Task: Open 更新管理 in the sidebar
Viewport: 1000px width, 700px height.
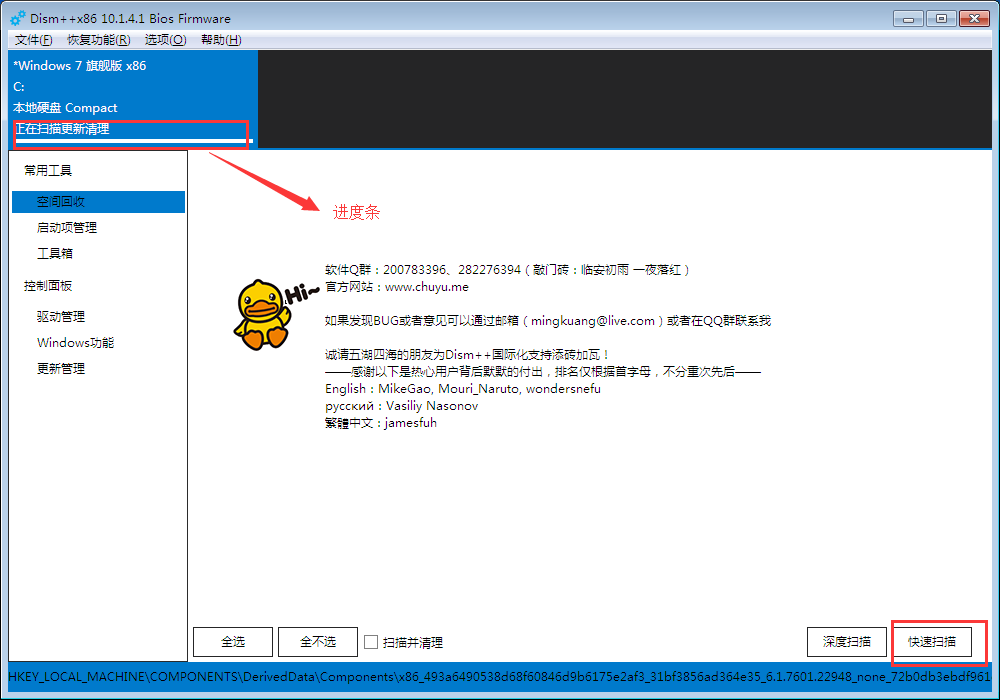Action: [x=61, y=368]
